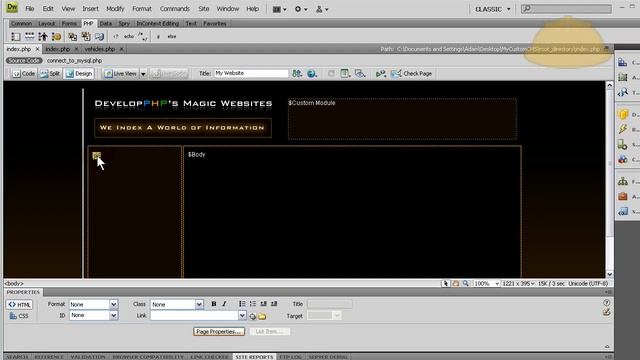This screenshot has width=640, height=360.
Task: Click the Page Properties button
Action: coord(219,332)
